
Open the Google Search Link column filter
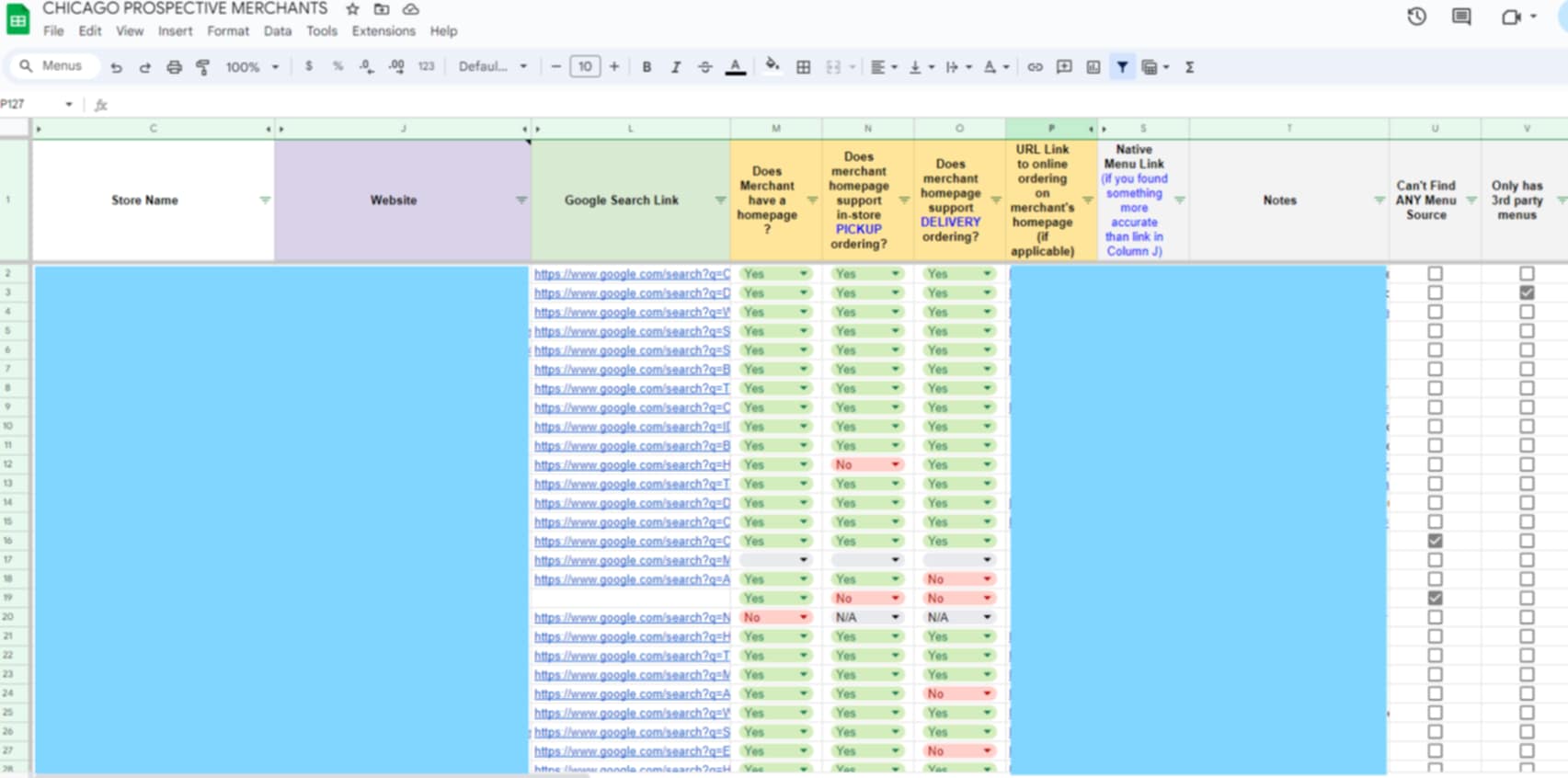[x=720, y=200]
